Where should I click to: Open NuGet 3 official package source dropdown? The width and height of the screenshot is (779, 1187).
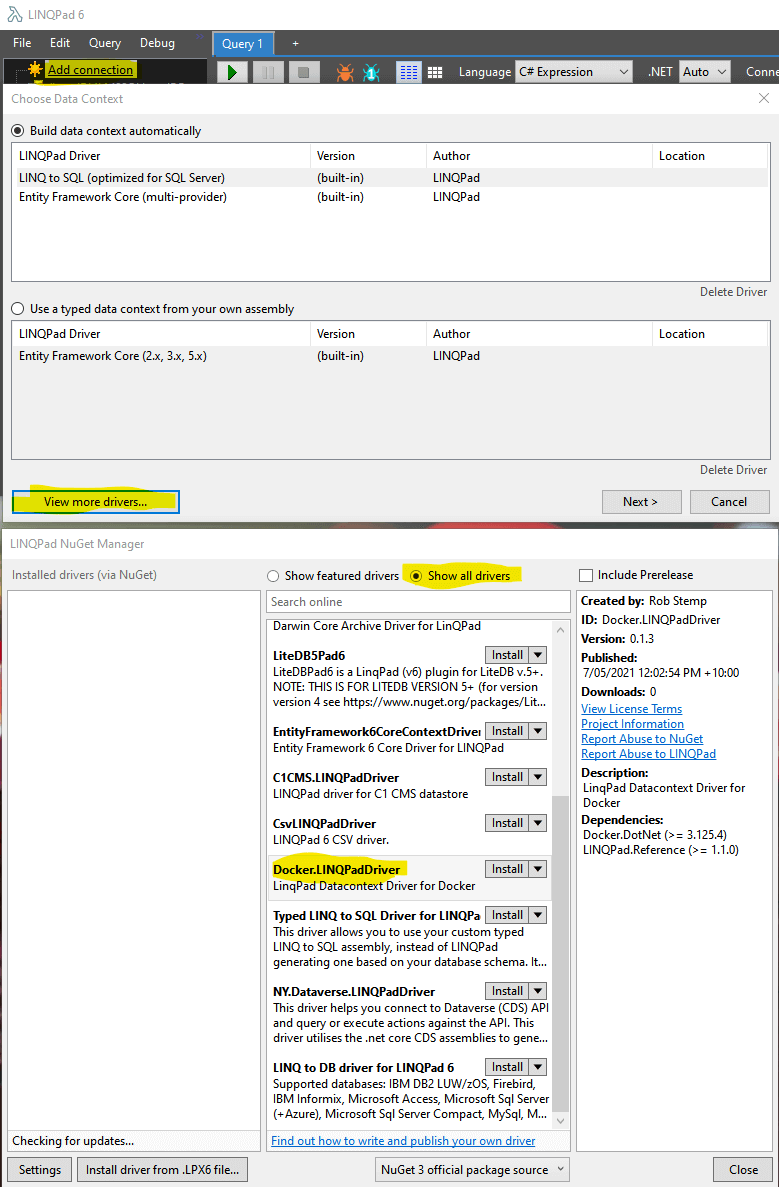click(473, 1170)
